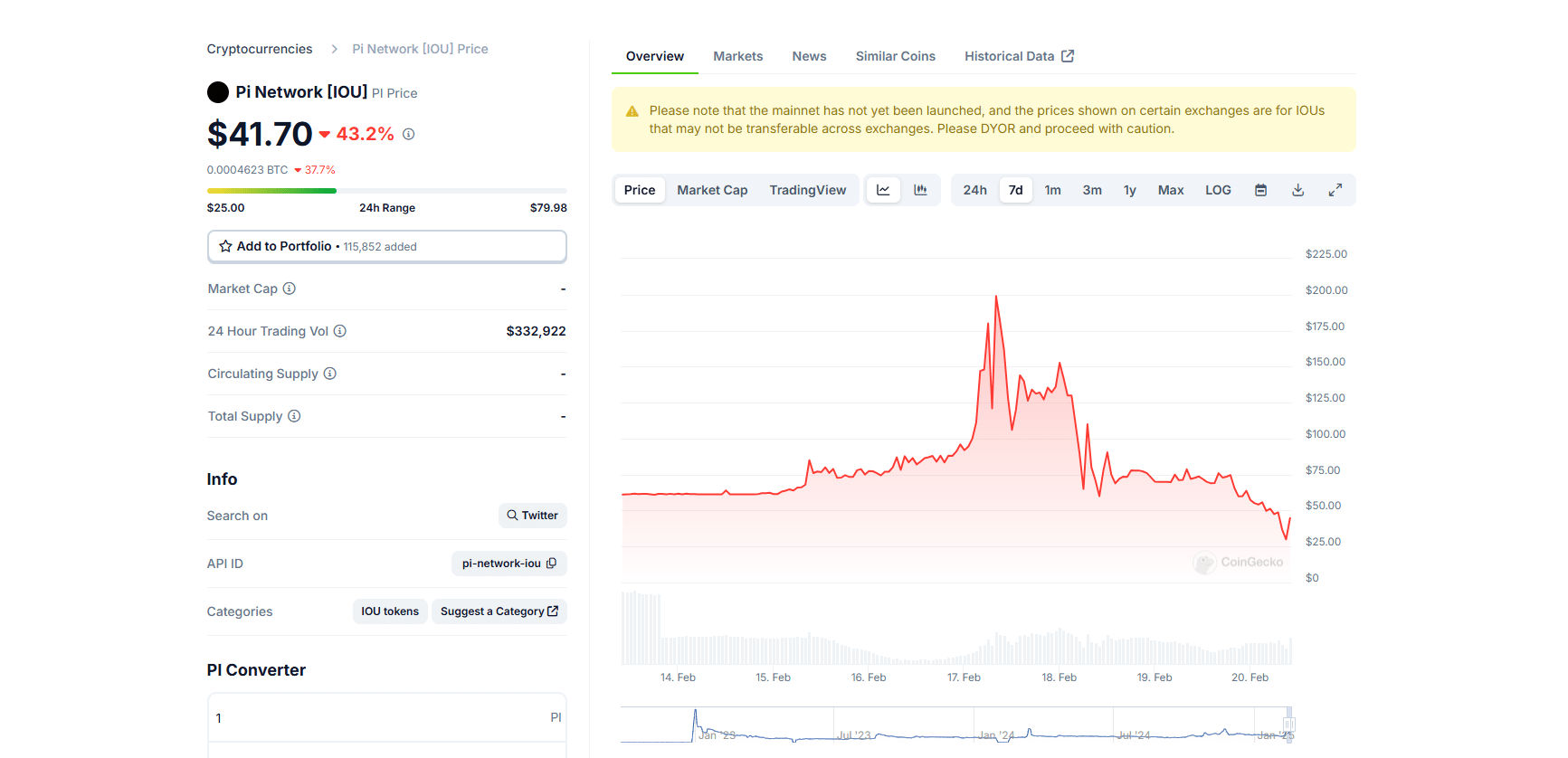Switch chart to Market Cap
Viewport: 1568px width, 758px height.
pos(712,190)
